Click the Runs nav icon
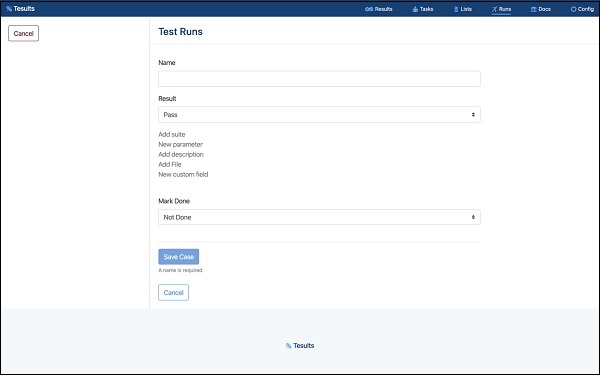Image resolution: width=600 pixels, height=375 pixels. pyautogui.click(x=494, y=9)
